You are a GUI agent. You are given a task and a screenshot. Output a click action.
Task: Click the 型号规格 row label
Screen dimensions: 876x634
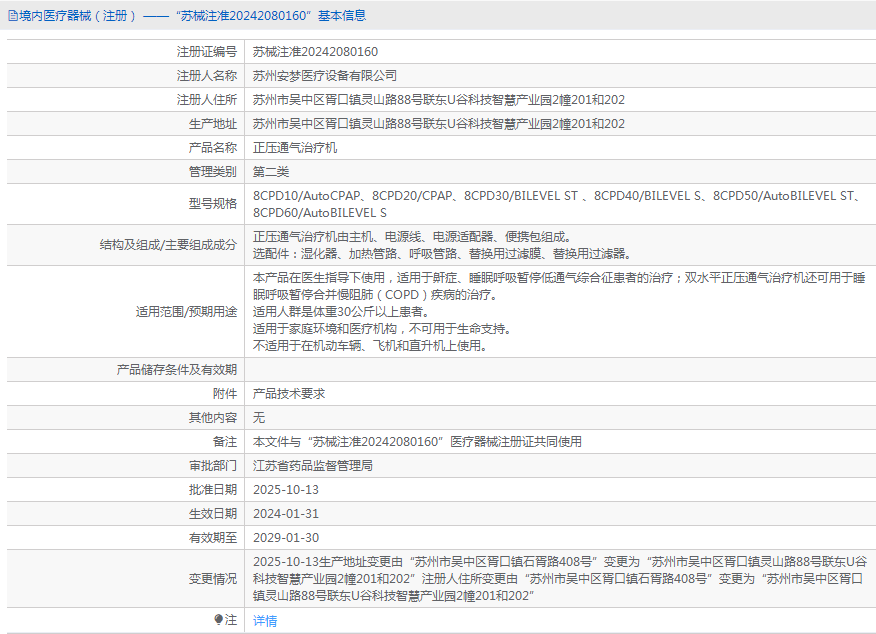tap(213, 204)
